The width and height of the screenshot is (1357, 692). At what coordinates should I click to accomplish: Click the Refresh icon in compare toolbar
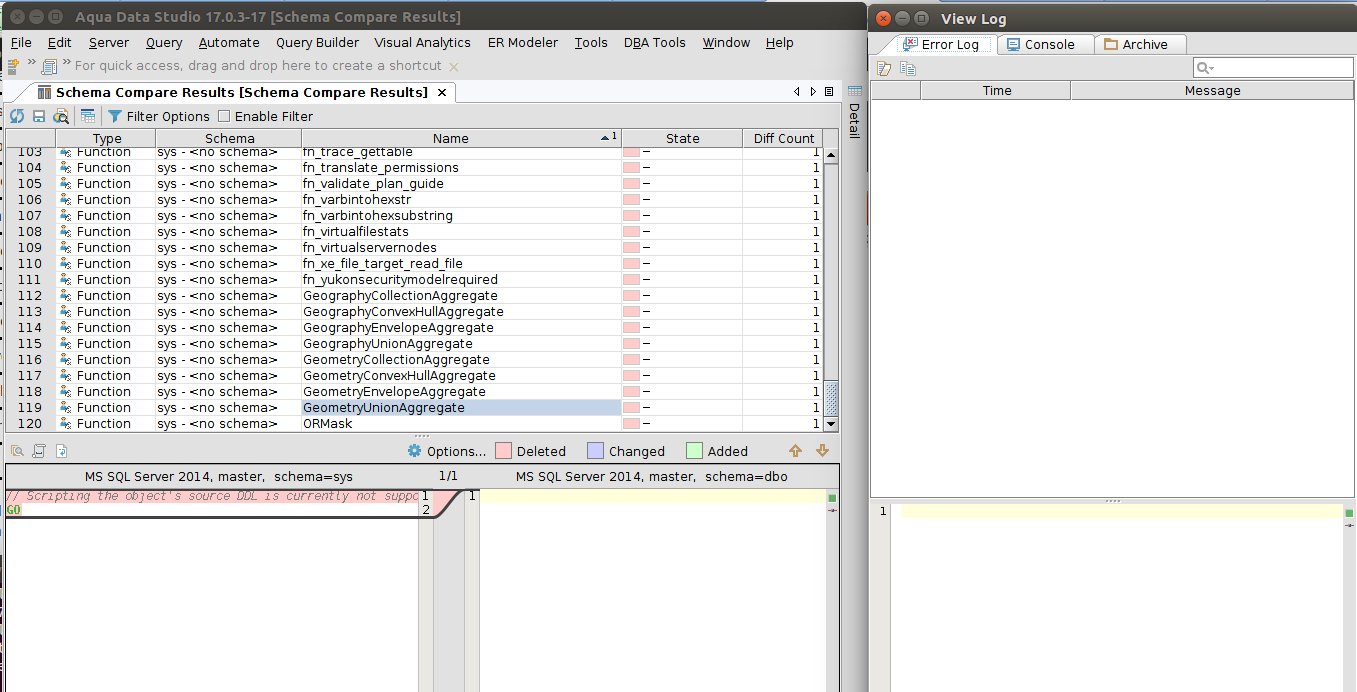(17, 116)
